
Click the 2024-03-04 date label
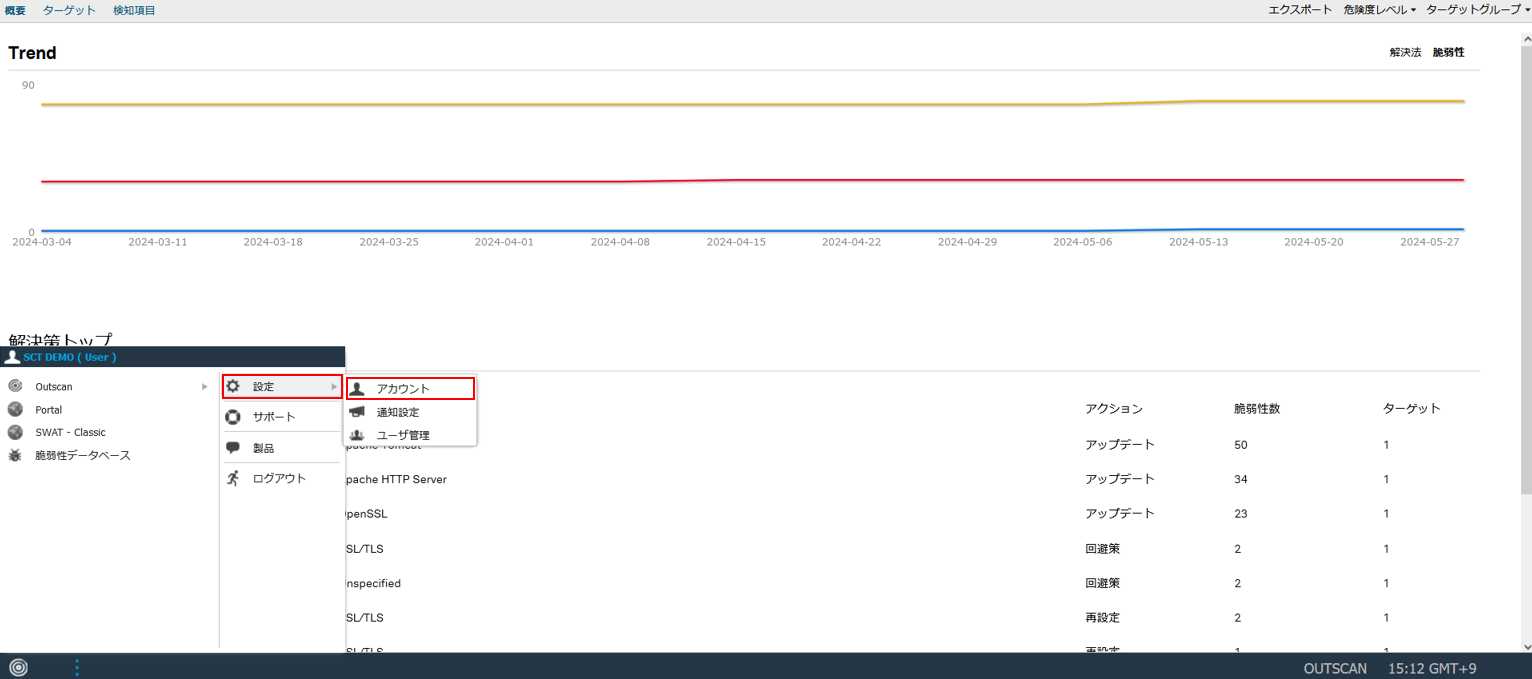click(42, 242)
